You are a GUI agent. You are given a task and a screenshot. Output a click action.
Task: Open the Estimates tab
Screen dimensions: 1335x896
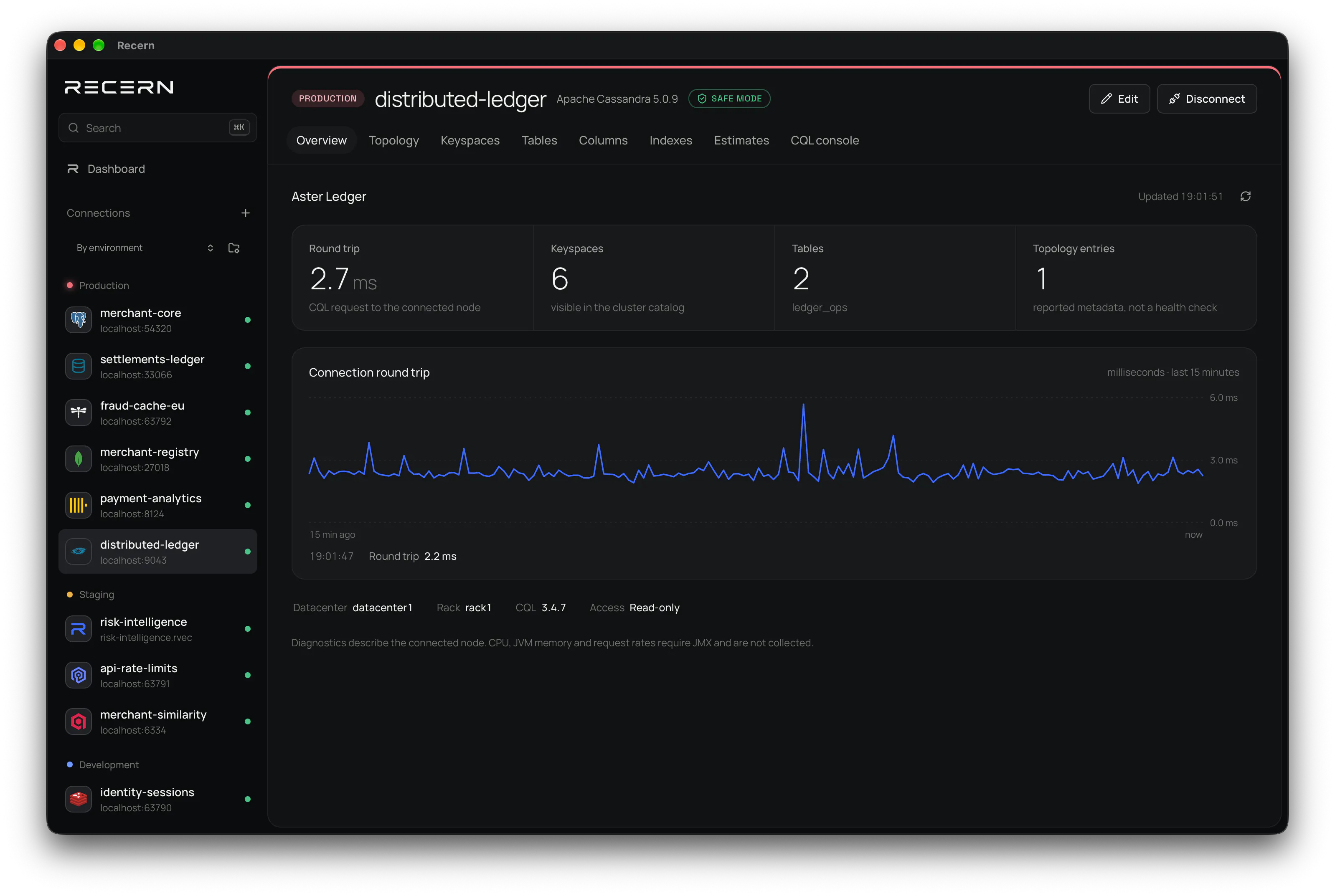click(x=741, y=141)
